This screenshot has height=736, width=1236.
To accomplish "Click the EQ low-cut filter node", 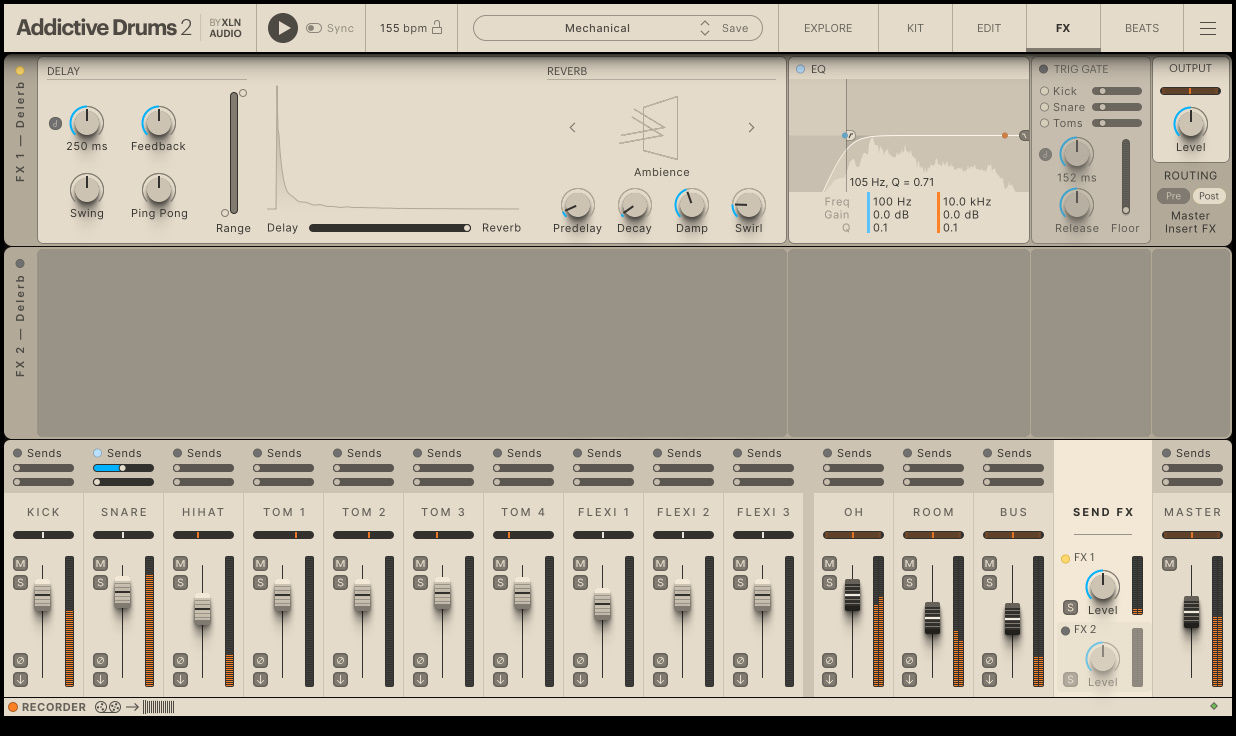I will pos(848,135).
